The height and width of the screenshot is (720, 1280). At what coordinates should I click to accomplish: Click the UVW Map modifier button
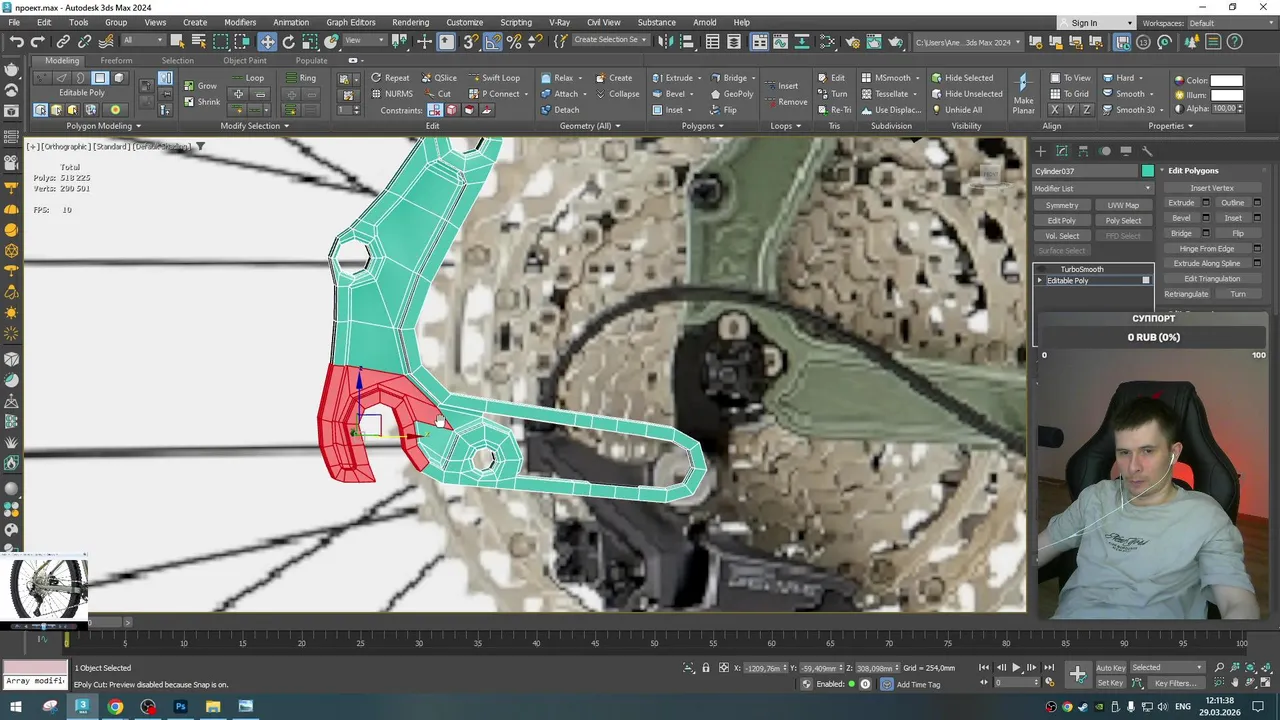1123,206
